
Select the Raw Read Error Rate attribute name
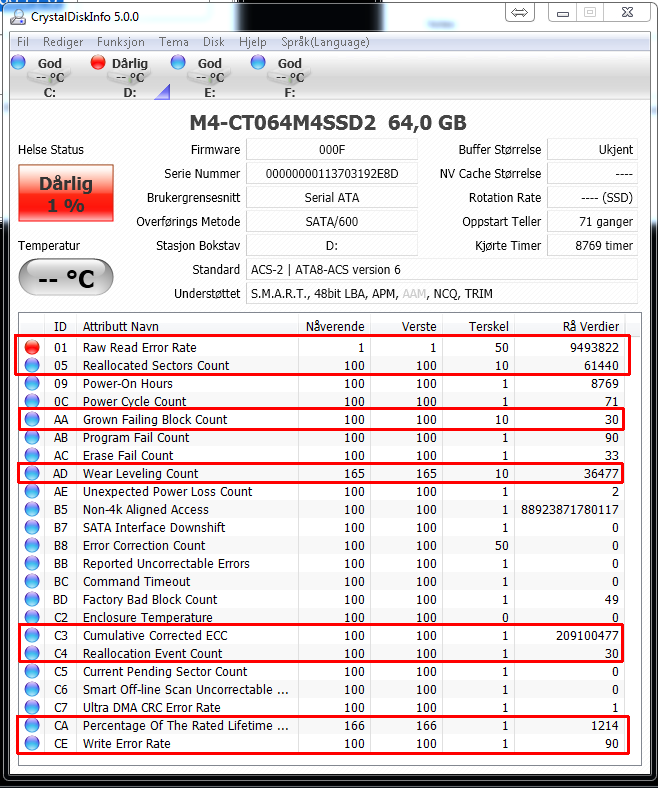140,348
